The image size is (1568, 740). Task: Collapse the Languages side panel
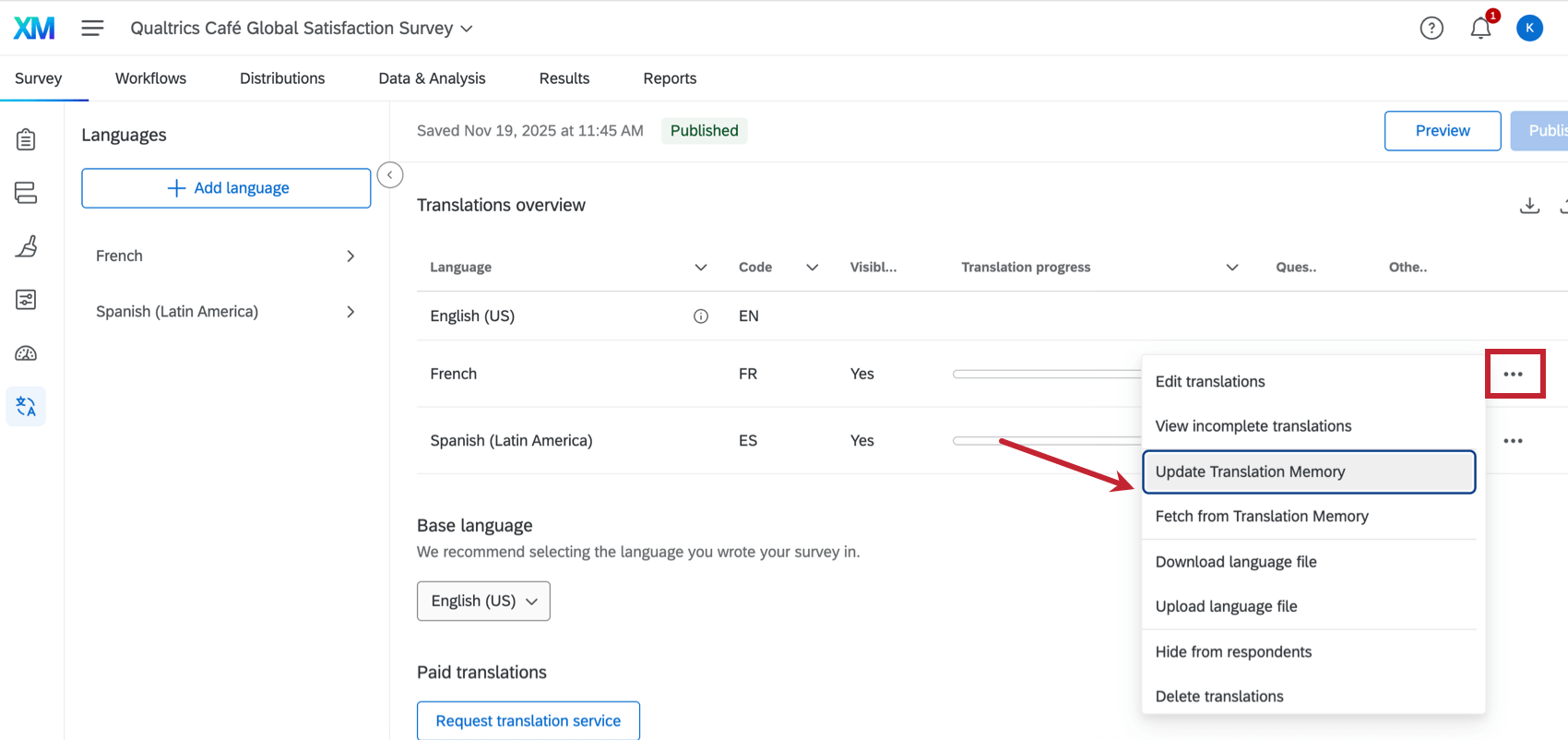point(390,175)
